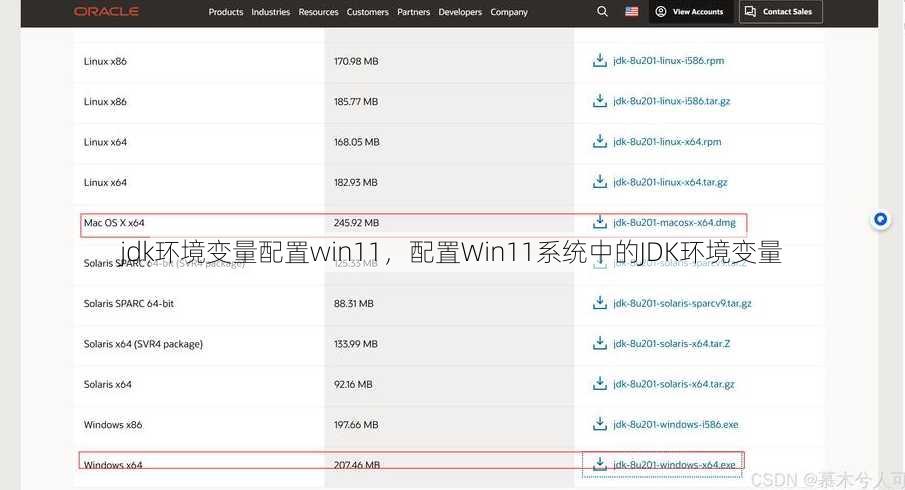Select the Windows x64 row label

tap(113, 465)
